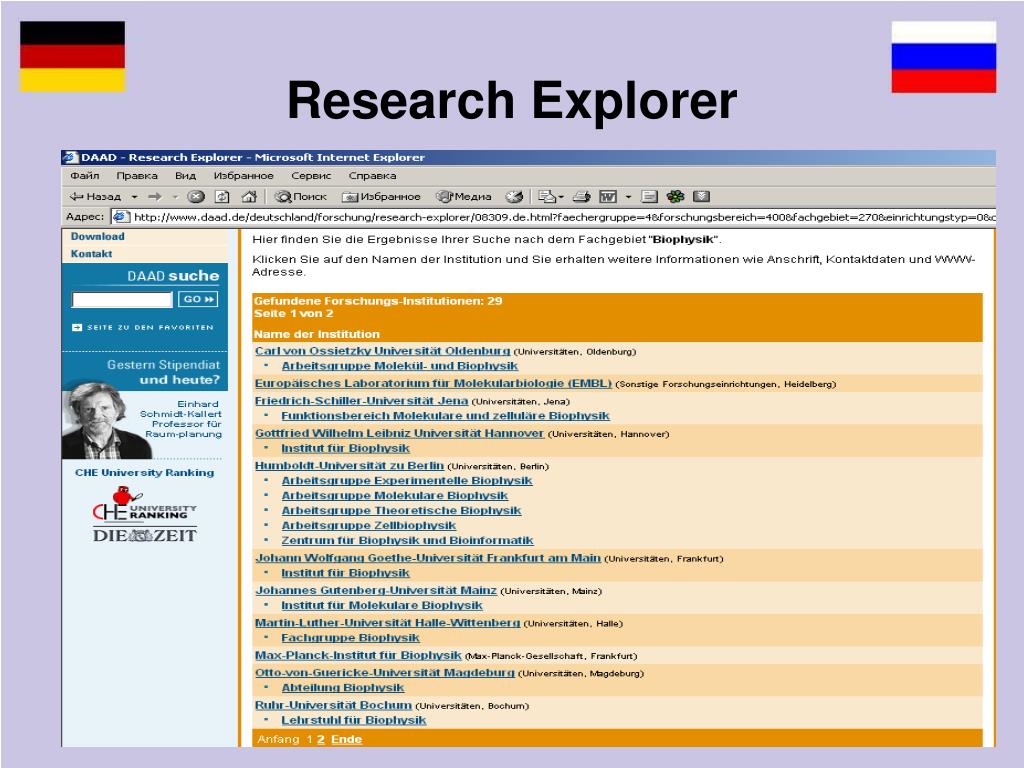Open Otto-von-Guericke-Universität Magdeburg link
Screen dimensions: 1024x768
(x=385, y=673)
